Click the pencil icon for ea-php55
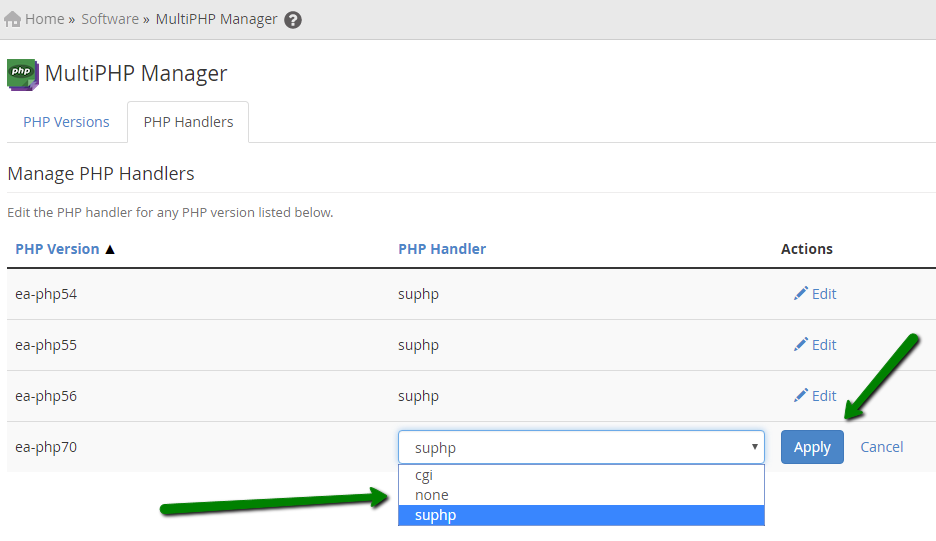936x541 pixels. tap(800, 344)
